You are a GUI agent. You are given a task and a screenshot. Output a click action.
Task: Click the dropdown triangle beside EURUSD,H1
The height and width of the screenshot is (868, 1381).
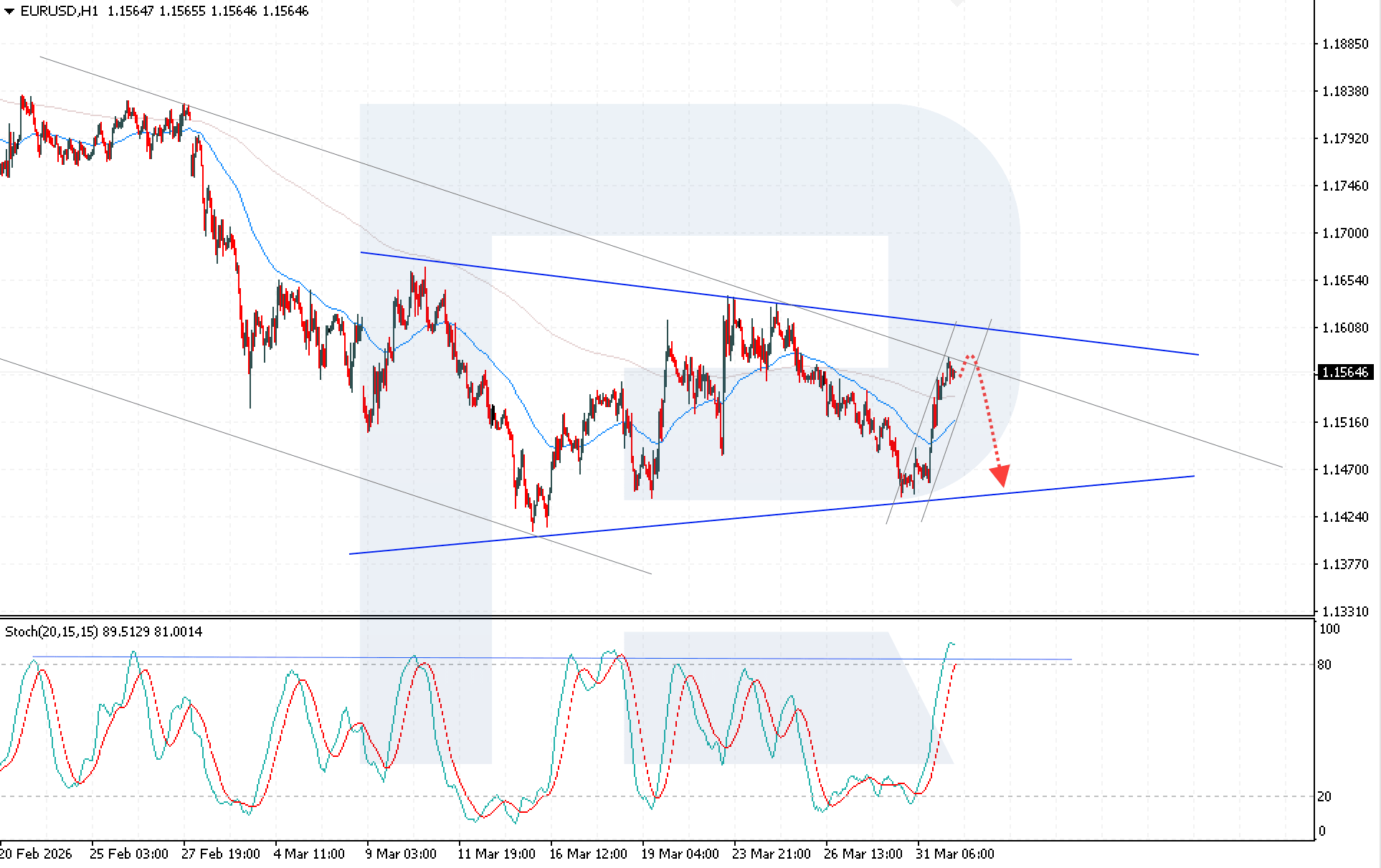[9, 11]
